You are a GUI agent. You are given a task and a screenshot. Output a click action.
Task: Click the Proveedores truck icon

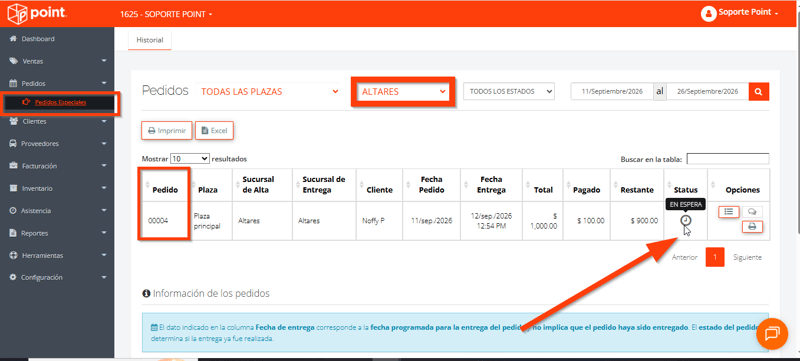pos(13,144)
